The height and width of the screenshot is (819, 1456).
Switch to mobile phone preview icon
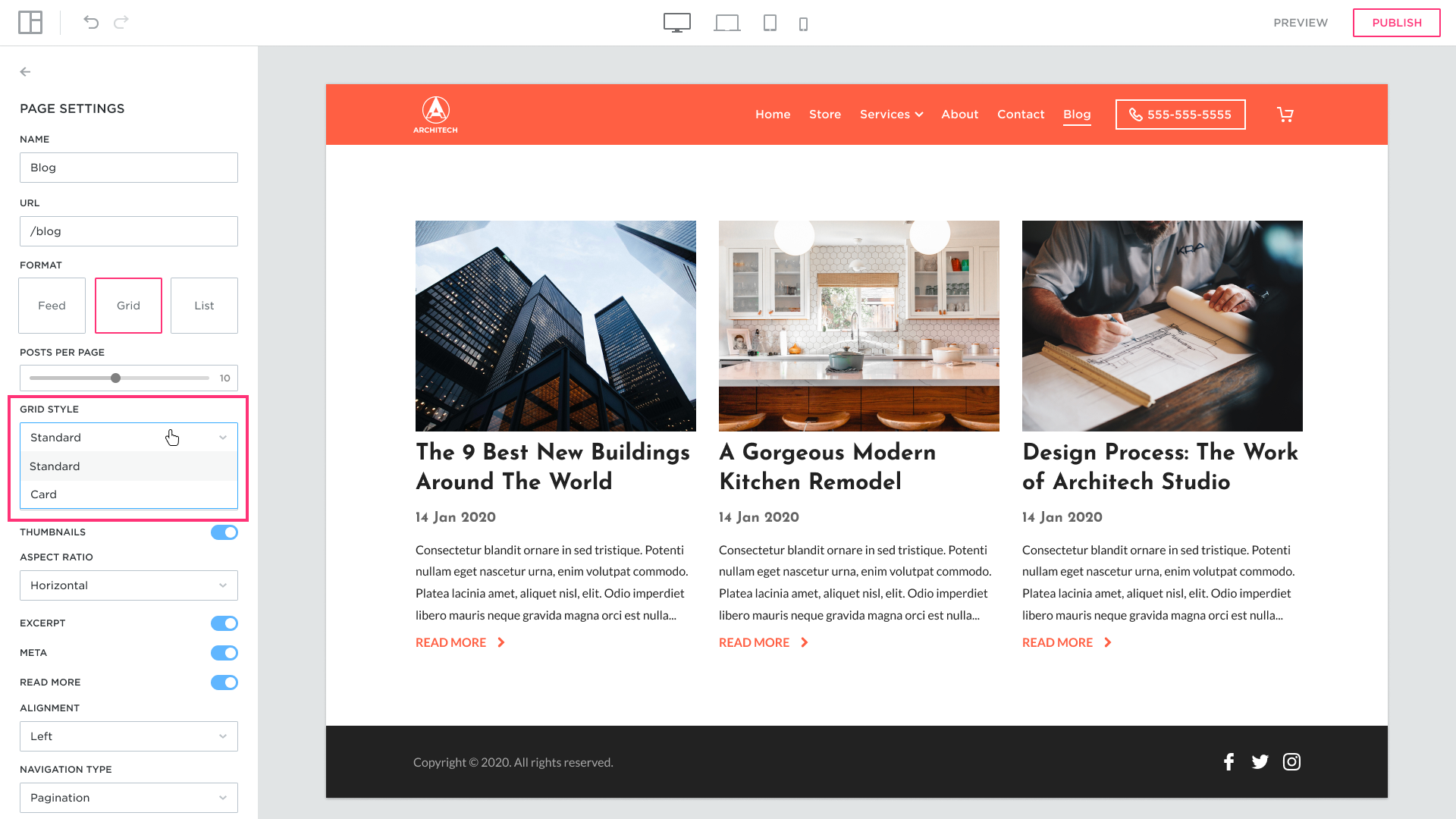[x=803, y=24]
